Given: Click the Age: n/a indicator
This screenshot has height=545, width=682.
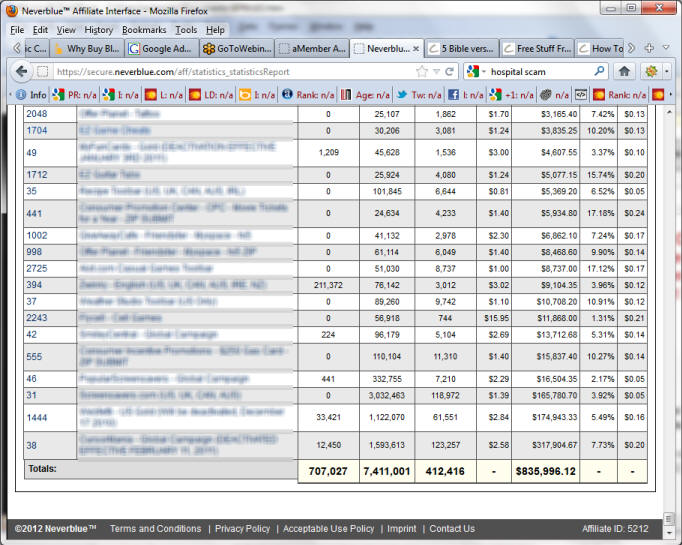Looking at the screenshot, I should click(365, 95).
